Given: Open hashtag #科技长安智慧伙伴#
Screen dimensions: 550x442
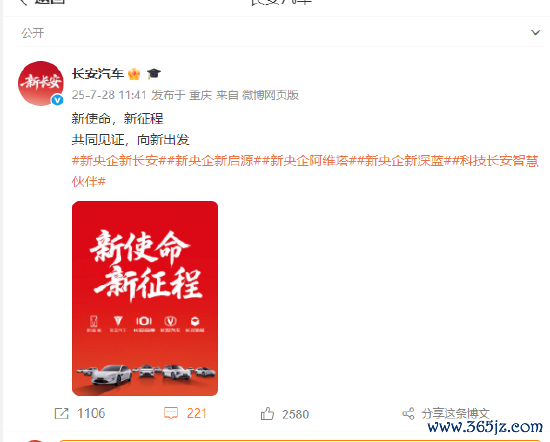Looking at the screenshot, I should 305,171.
